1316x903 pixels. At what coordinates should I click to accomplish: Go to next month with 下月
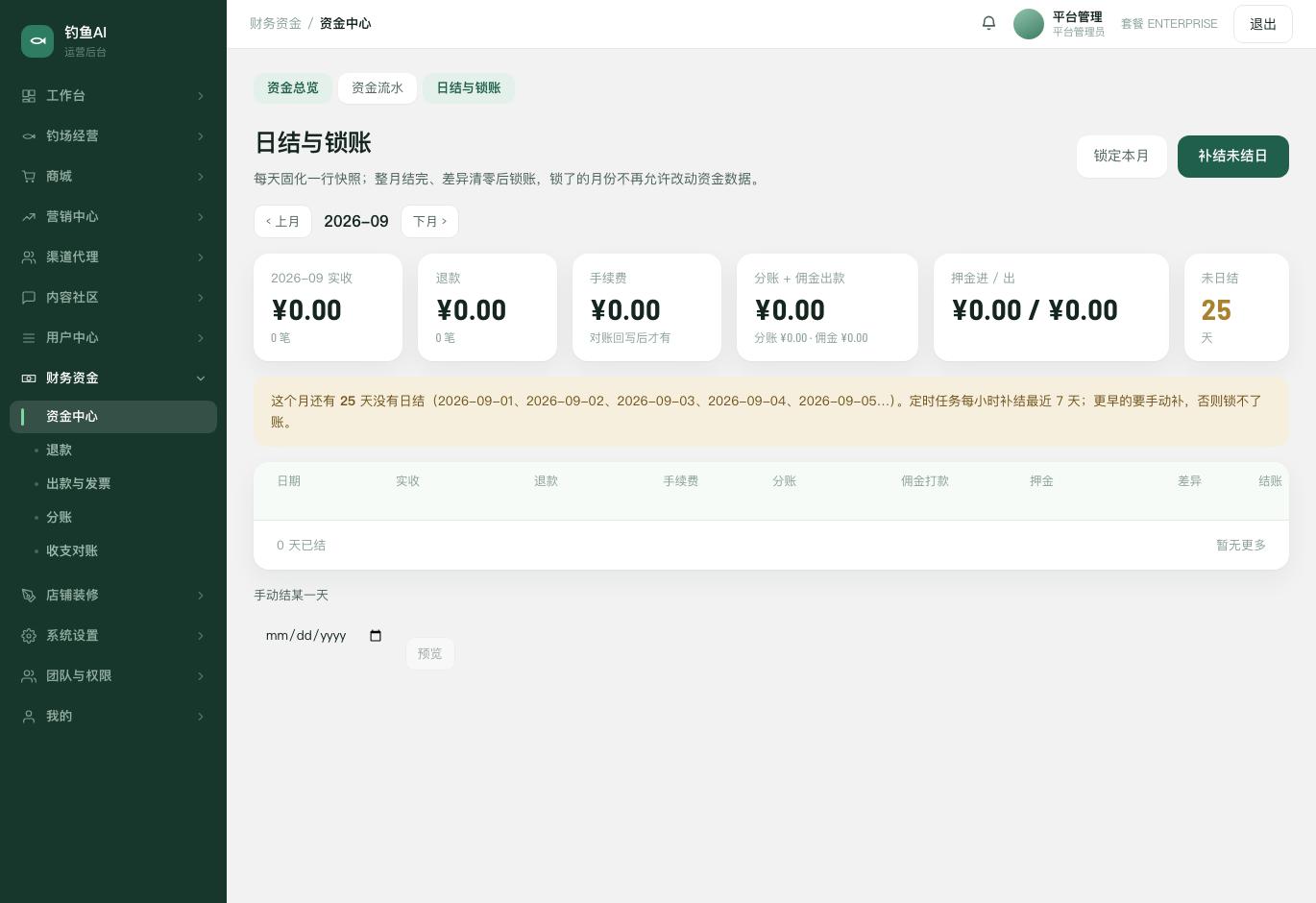pyautogui.click(x=429, y=221)
